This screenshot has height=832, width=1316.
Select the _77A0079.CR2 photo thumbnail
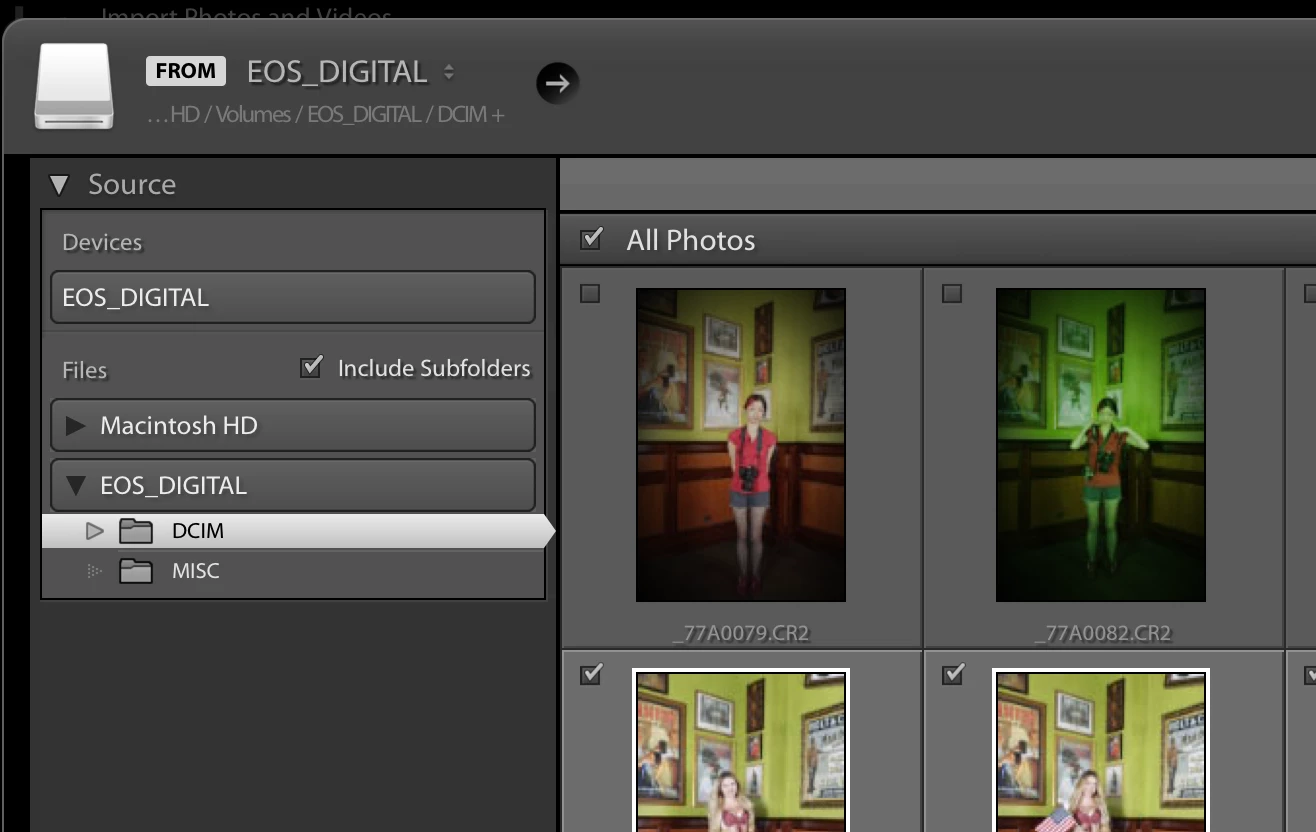point(741,445)
